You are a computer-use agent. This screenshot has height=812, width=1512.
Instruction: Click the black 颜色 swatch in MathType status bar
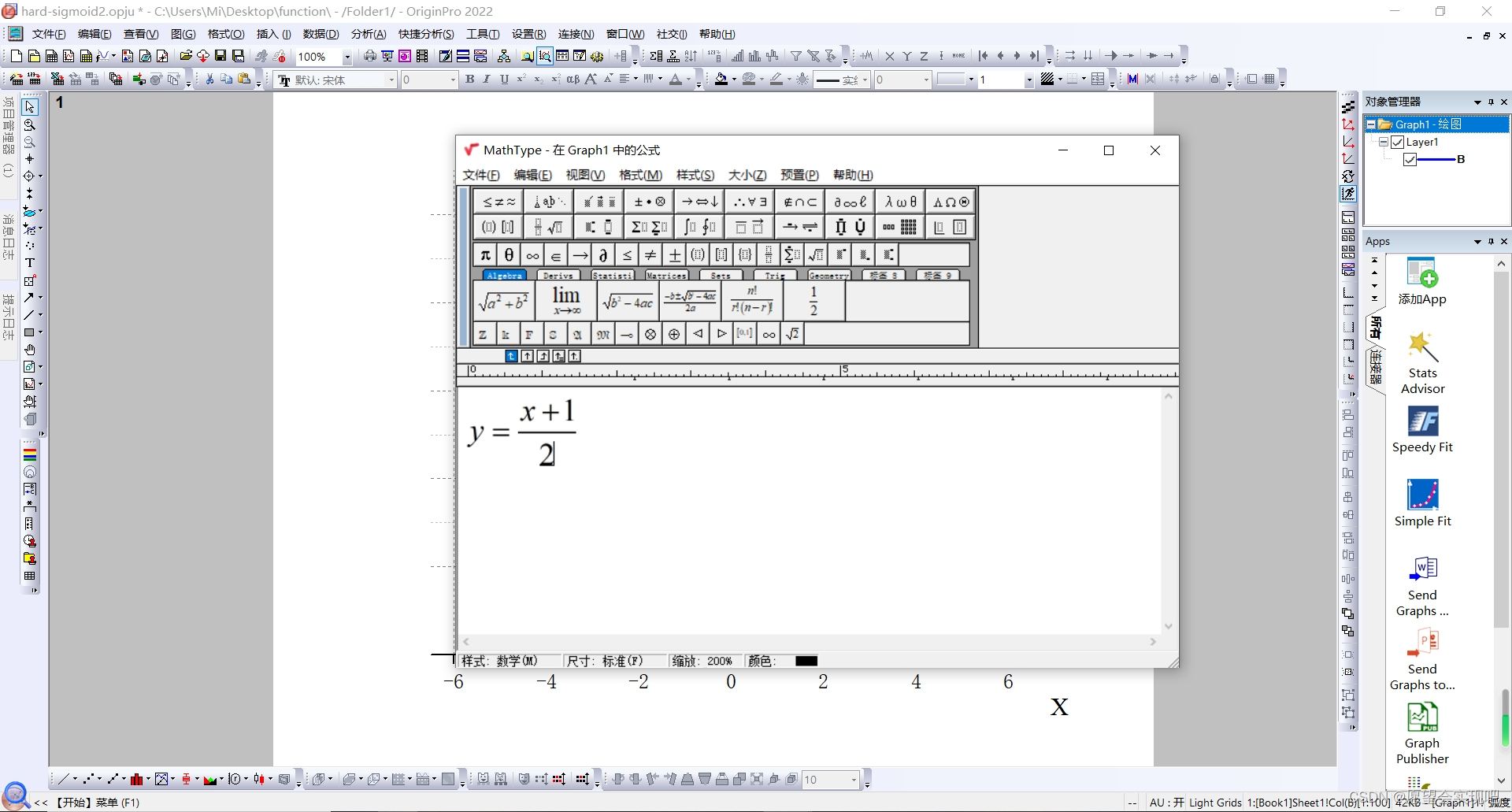click(x=806, y=661)
